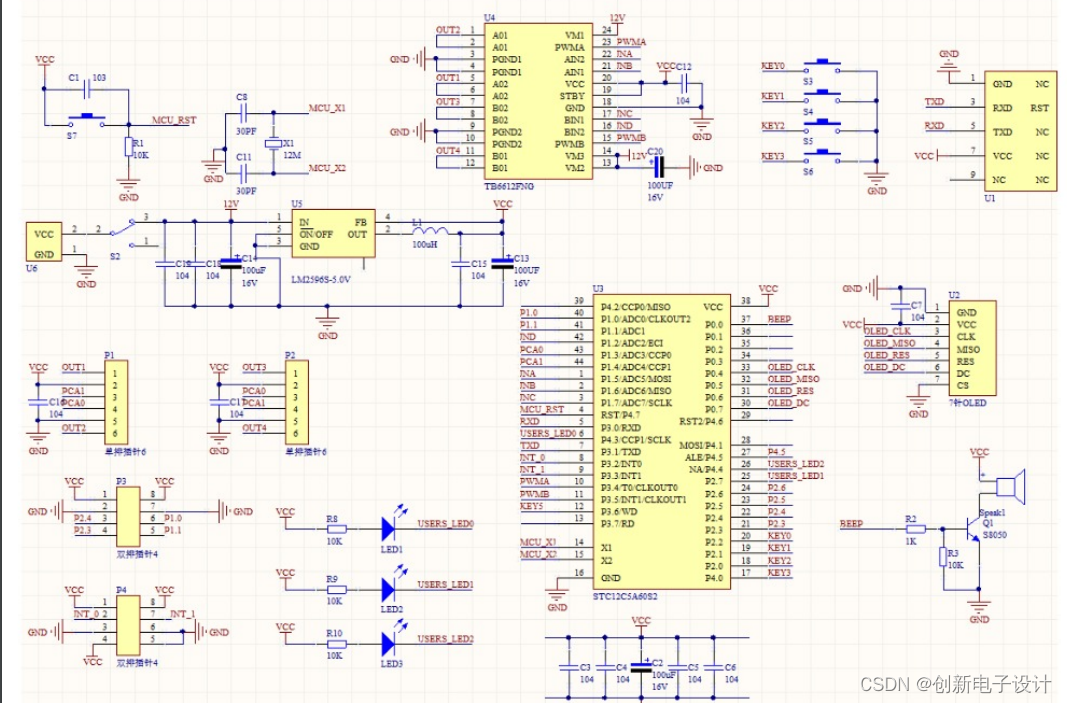Viewport: 1067px width, 703px height.
Task: Select the LED2 diode symbol
Action: pos(391,588)
